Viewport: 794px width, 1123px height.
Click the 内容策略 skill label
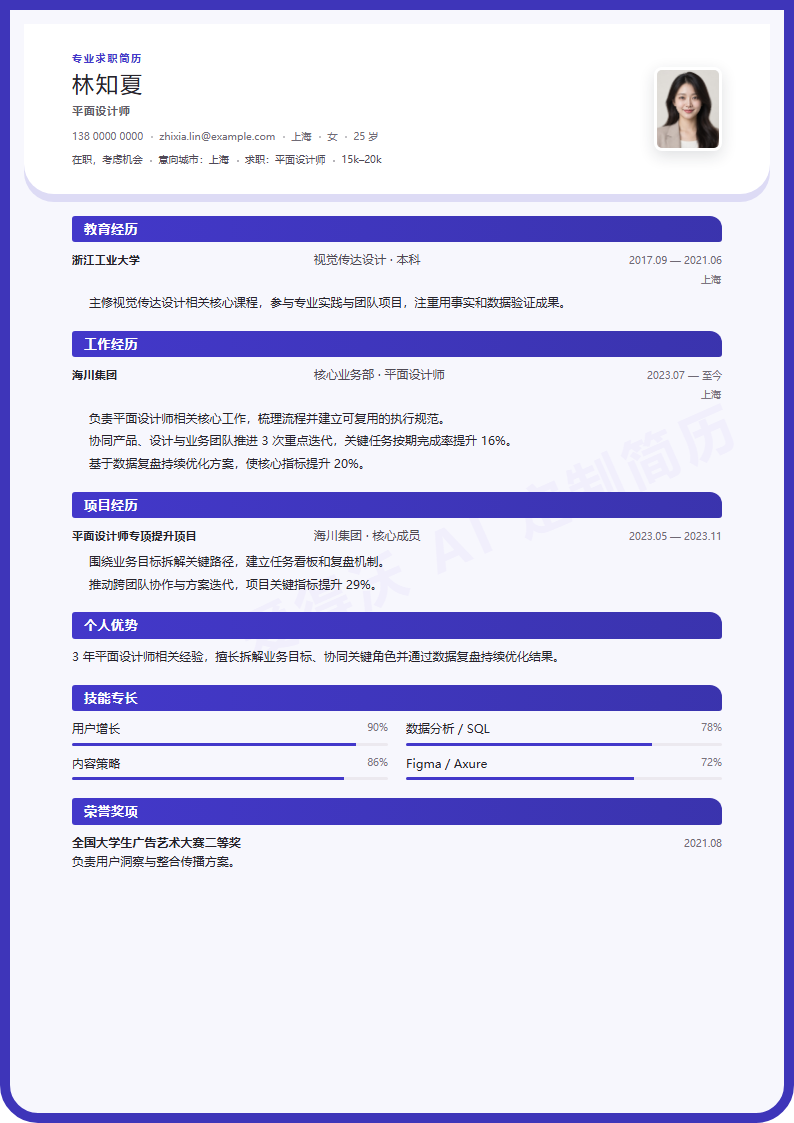[96, 763]
